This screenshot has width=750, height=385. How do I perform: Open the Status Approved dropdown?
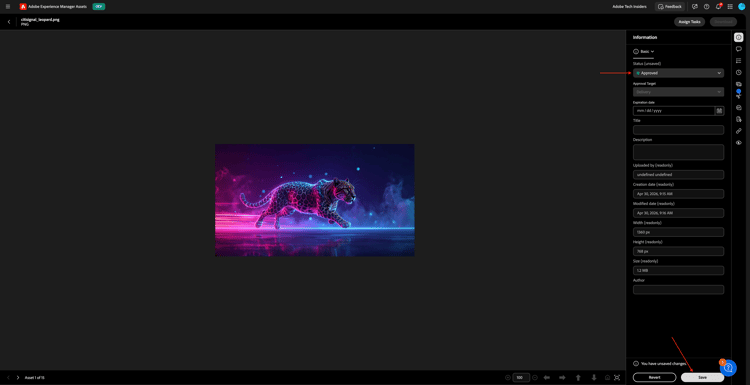678,73
